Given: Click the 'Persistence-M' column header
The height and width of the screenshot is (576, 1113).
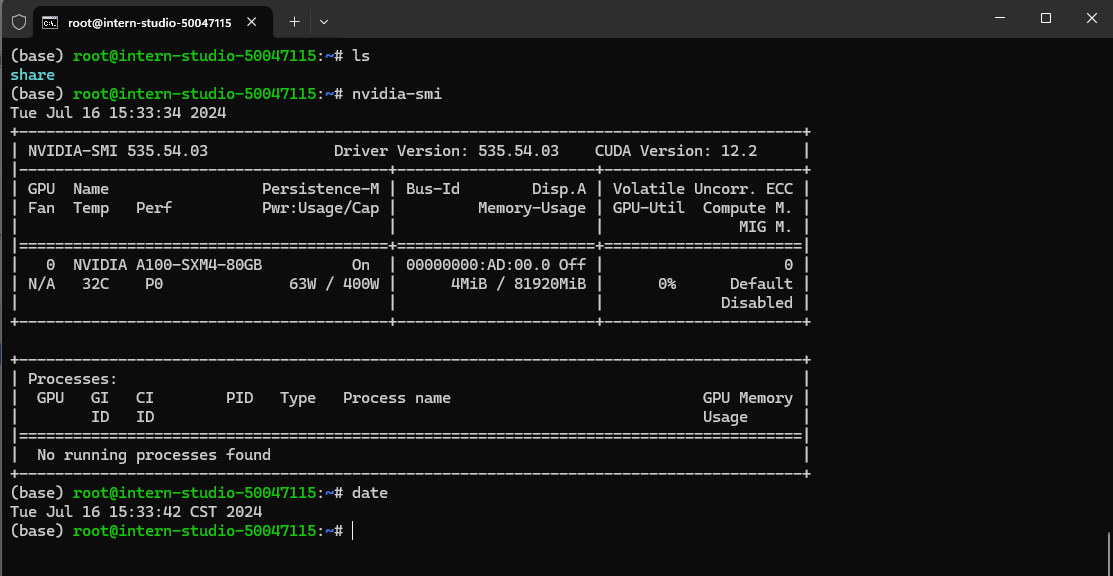Looking at the screenshot, I should [320, 189].
